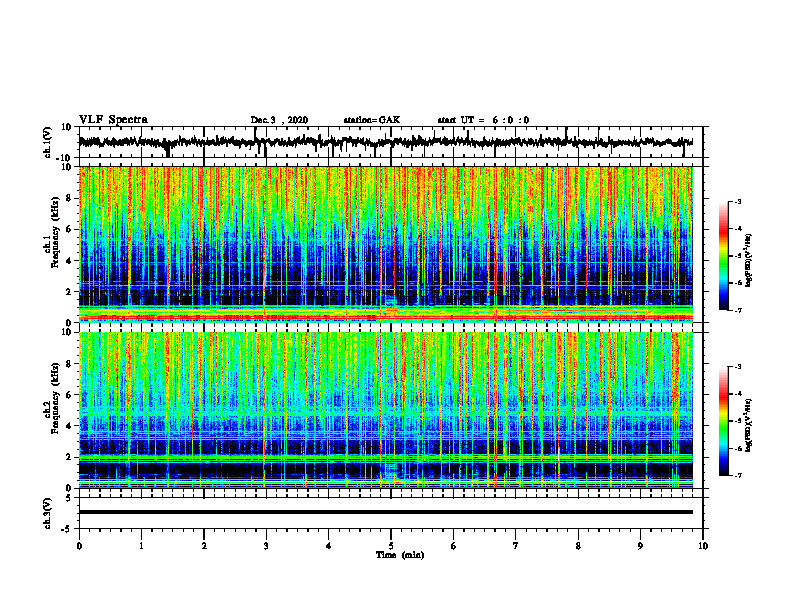The image size is (792, 612).
Task: Click inside the ch.1 frequency spectrogram
Action: (385, 244)
